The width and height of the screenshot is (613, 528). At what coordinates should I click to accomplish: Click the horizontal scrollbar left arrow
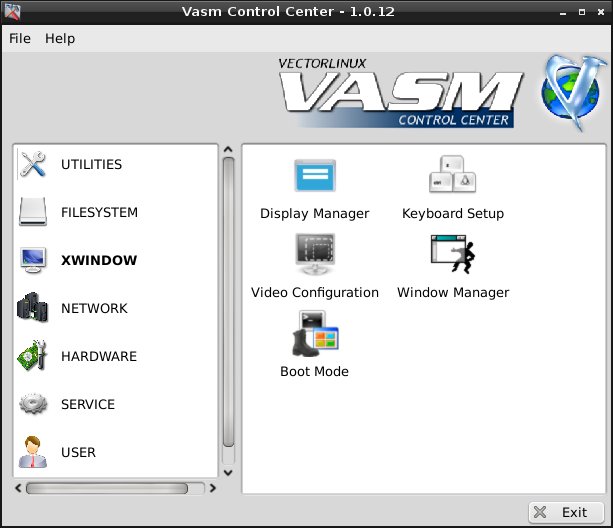click(17, 489)
